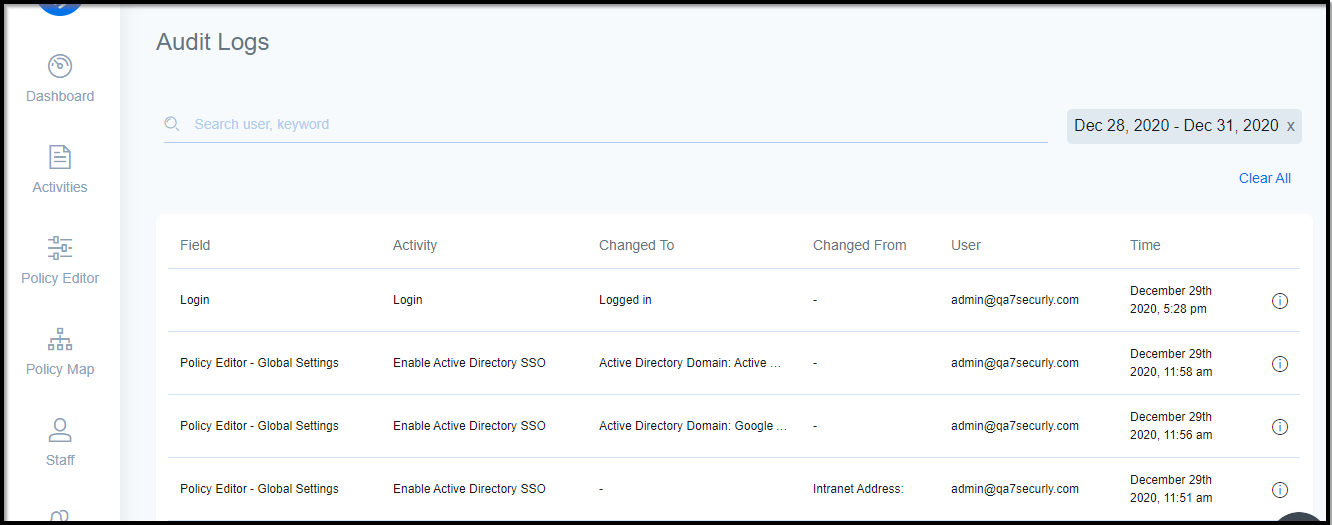Remove the Dec 28 - Dec 31 date filter

tap(1290, 126)
